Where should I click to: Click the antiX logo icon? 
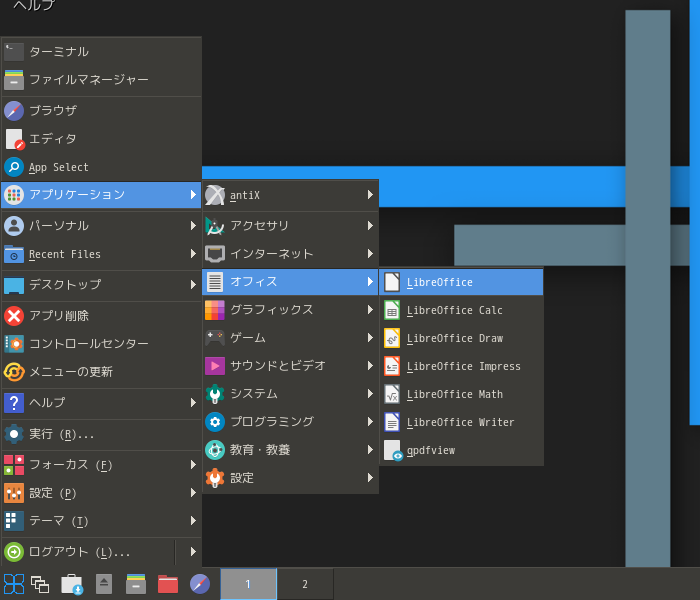[215, 195]
